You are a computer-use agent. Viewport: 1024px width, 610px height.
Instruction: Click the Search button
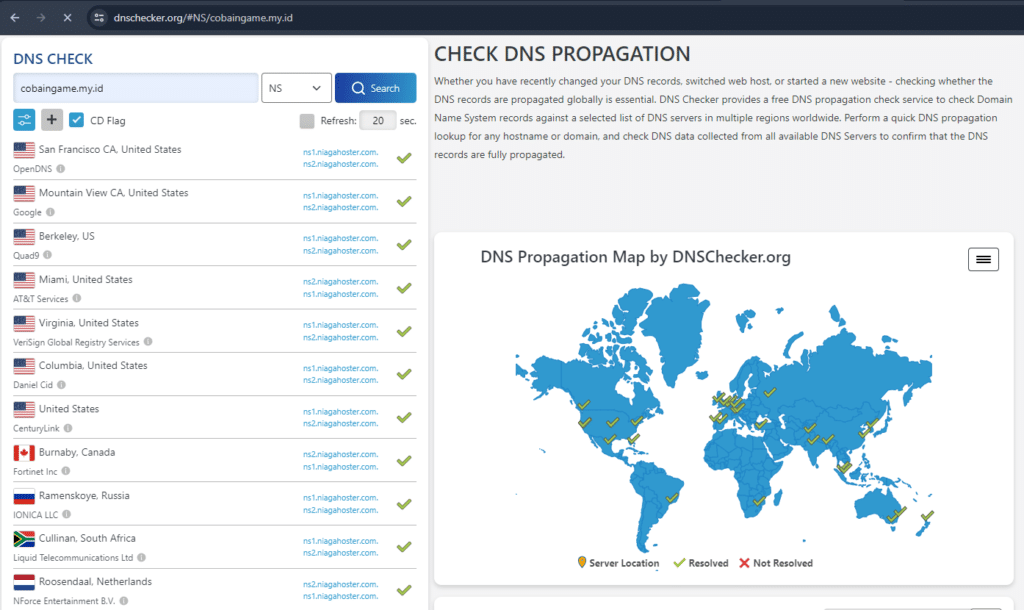375,88
